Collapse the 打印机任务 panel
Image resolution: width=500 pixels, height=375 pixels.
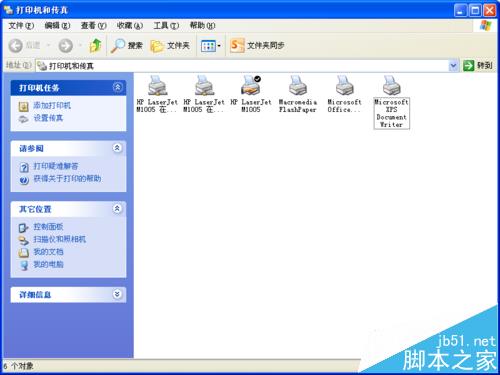[x=117, y=87]
